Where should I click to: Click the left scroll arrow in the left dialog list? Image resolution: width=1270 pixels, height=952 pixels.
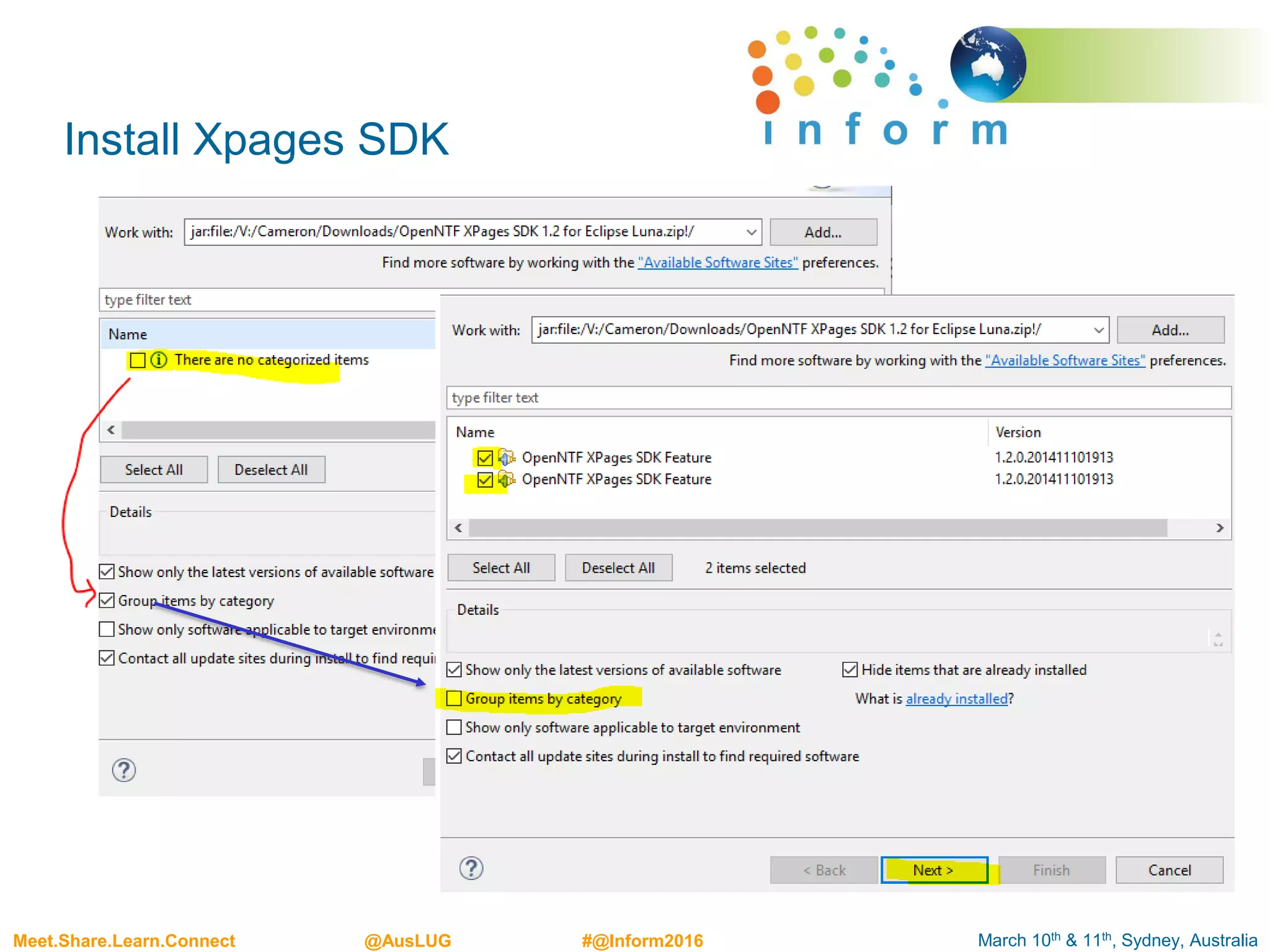click(111, 430)
